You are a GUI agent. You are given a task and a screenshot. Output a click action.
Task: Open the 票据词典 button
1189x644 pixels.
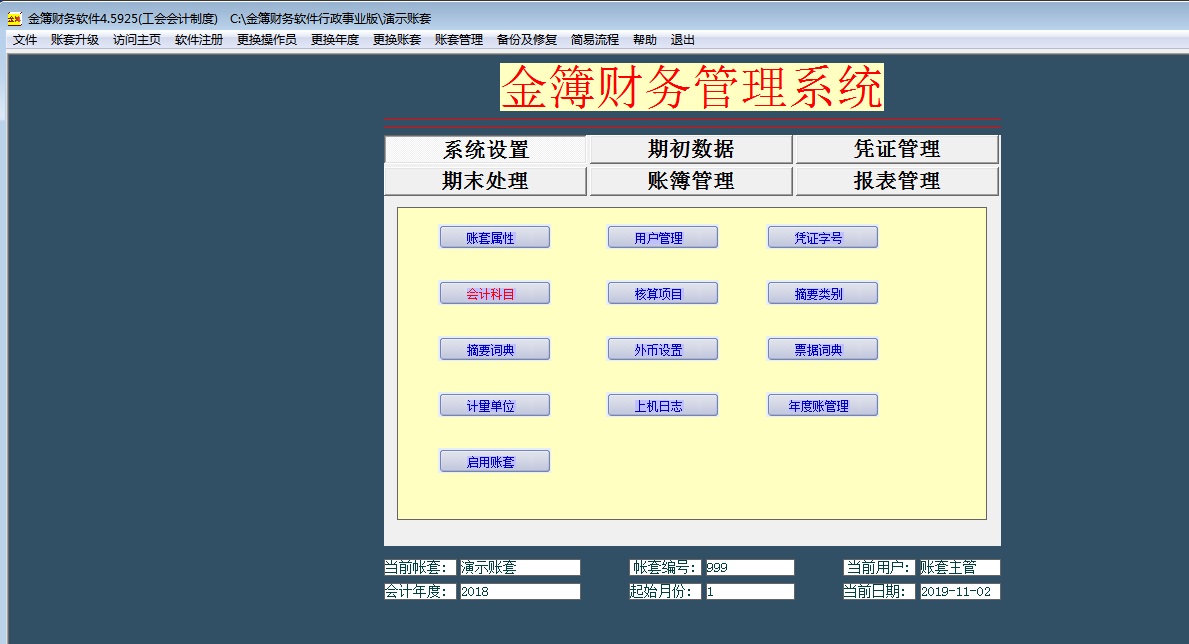tap(823, 350)
